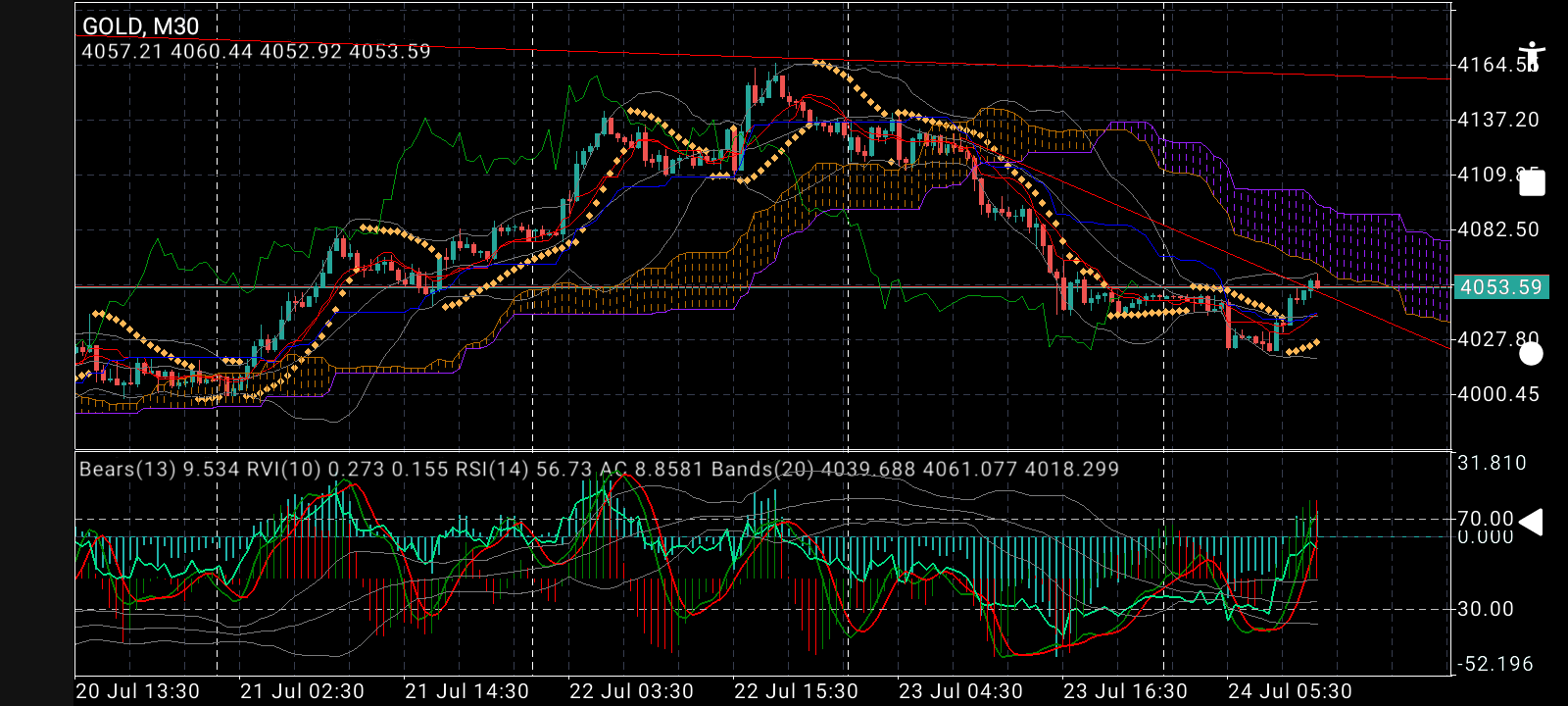Tap the Bears(13) 9.534 indicator label
The width and height of the screenshot is (1568, 706).
[159, 469]
